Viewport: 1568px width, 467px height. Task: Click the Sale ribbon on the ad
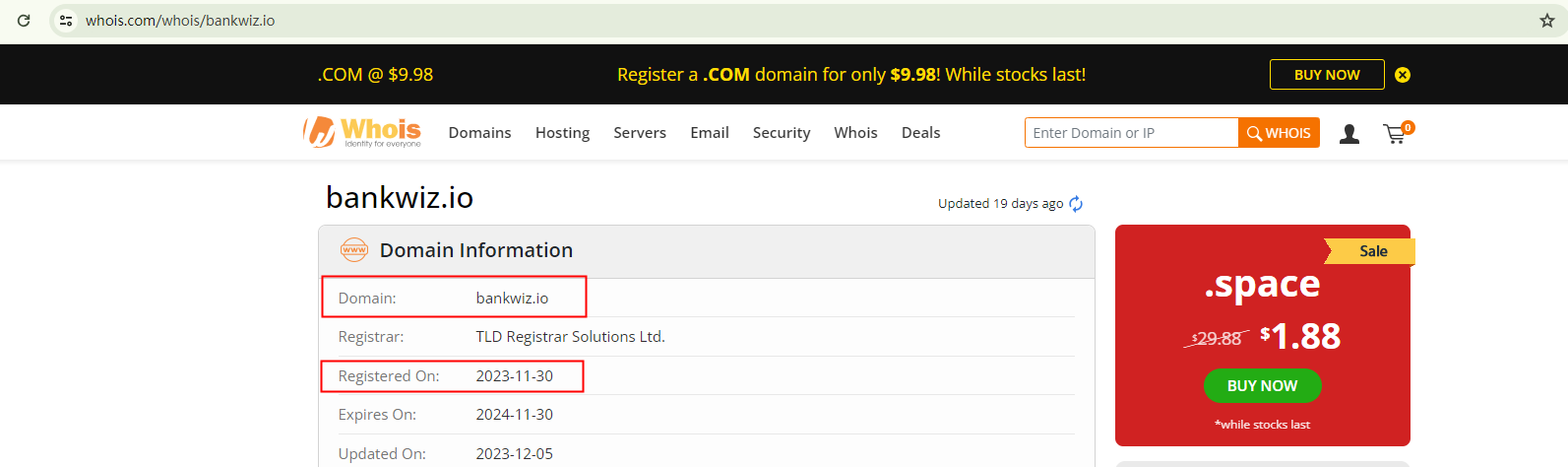coord(1371,251)
